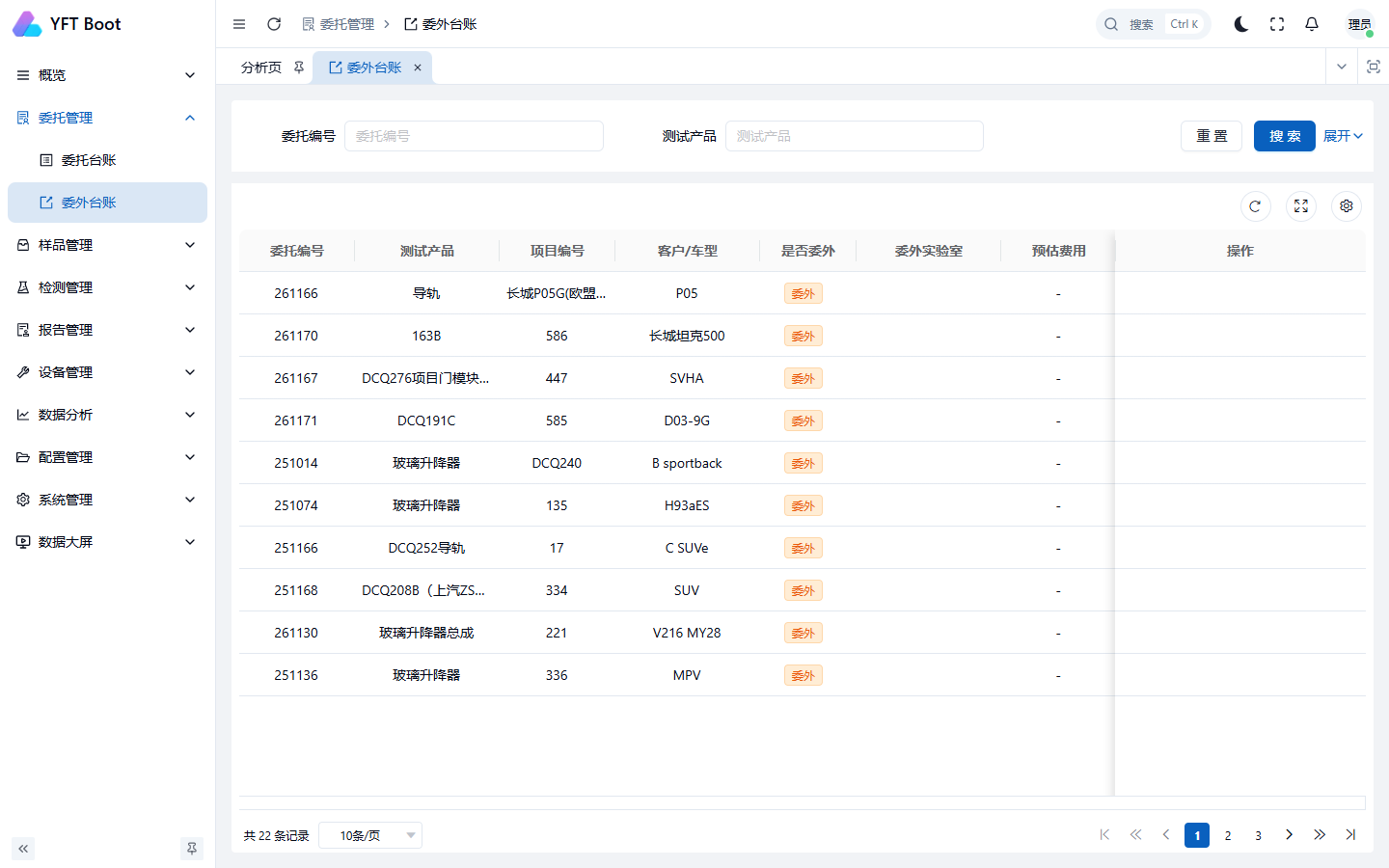Open 委托台账 menu item
The height and width of the screenshot is (868, 1389).
107,160
